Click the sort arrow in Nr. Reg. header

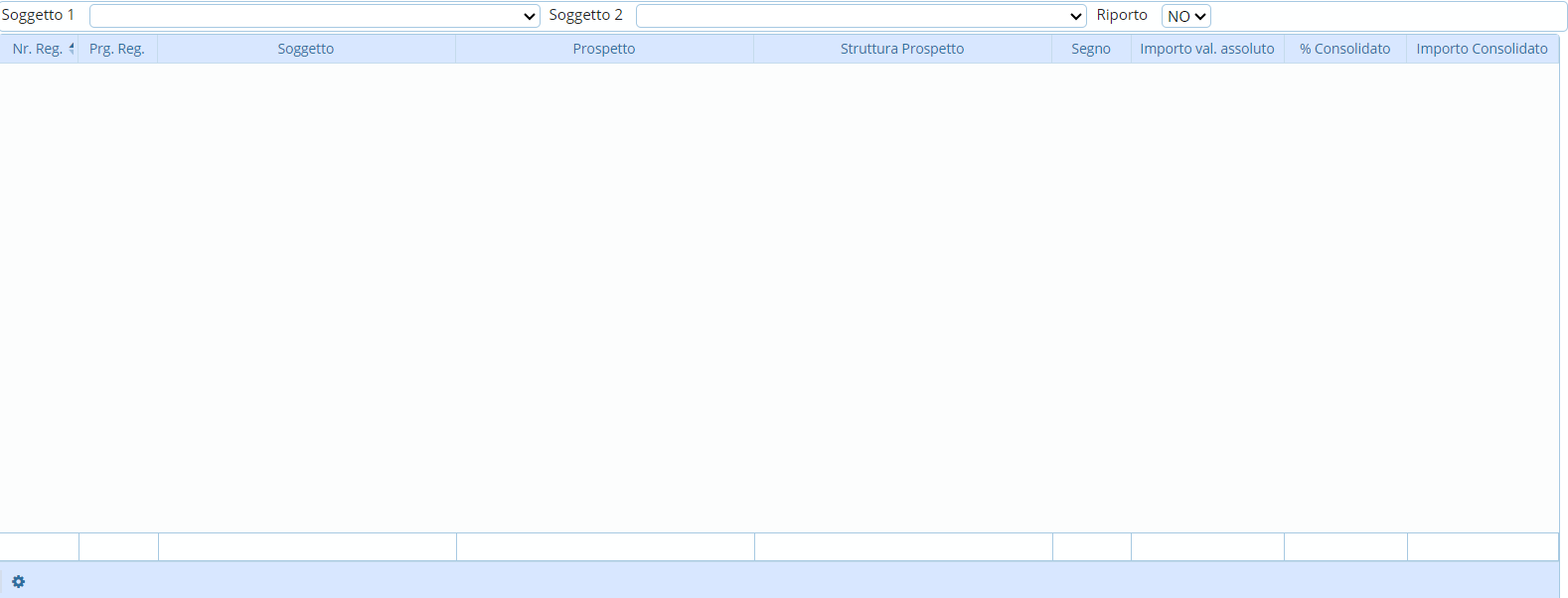coord(72,48)
